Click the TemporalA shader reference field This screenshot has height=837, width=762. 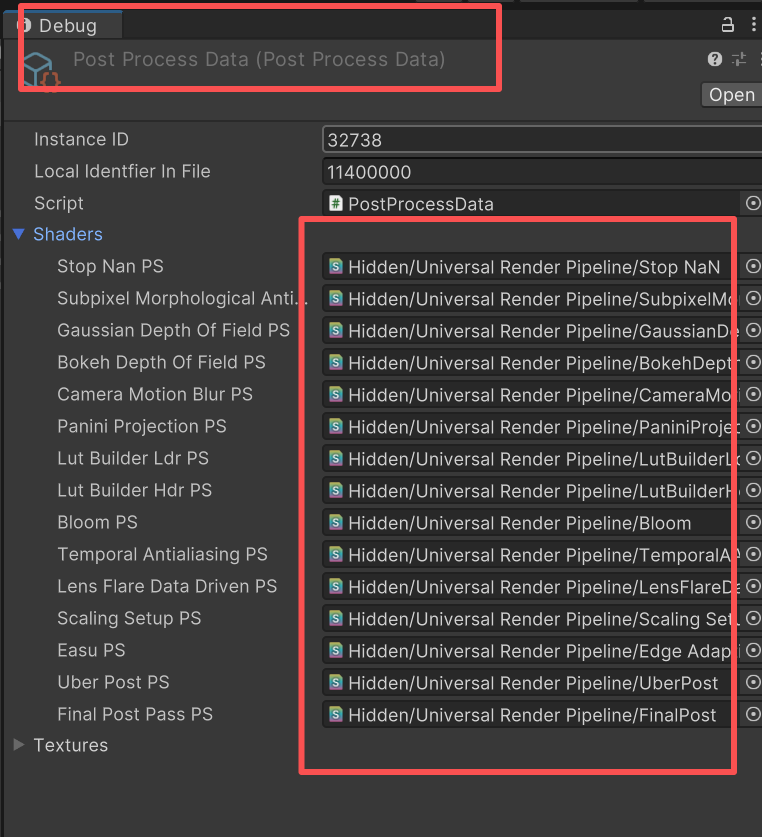click(531, 555)
